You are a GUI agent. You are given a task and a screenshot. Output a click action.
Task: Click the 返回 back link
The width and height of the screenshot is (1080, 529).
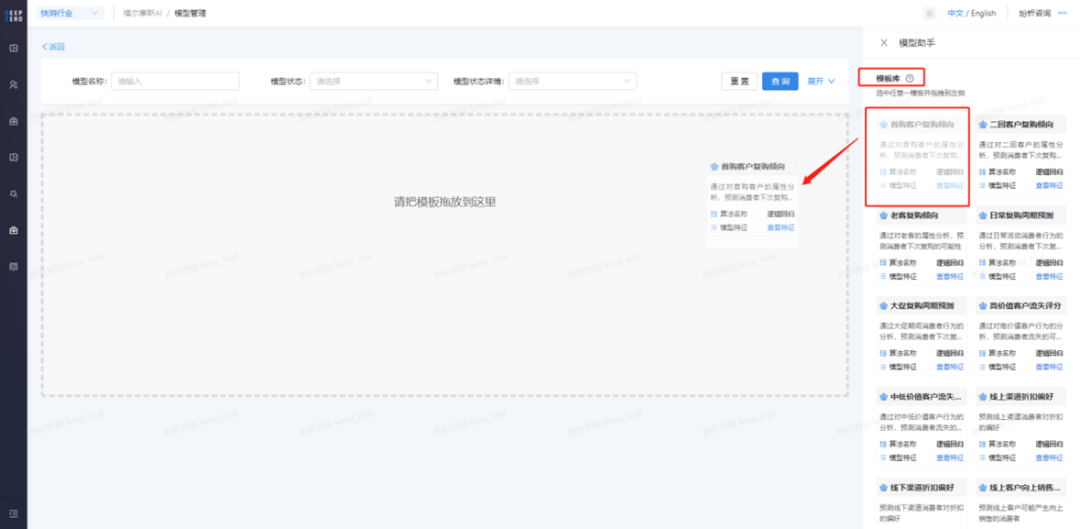click(x=53, y=47)
